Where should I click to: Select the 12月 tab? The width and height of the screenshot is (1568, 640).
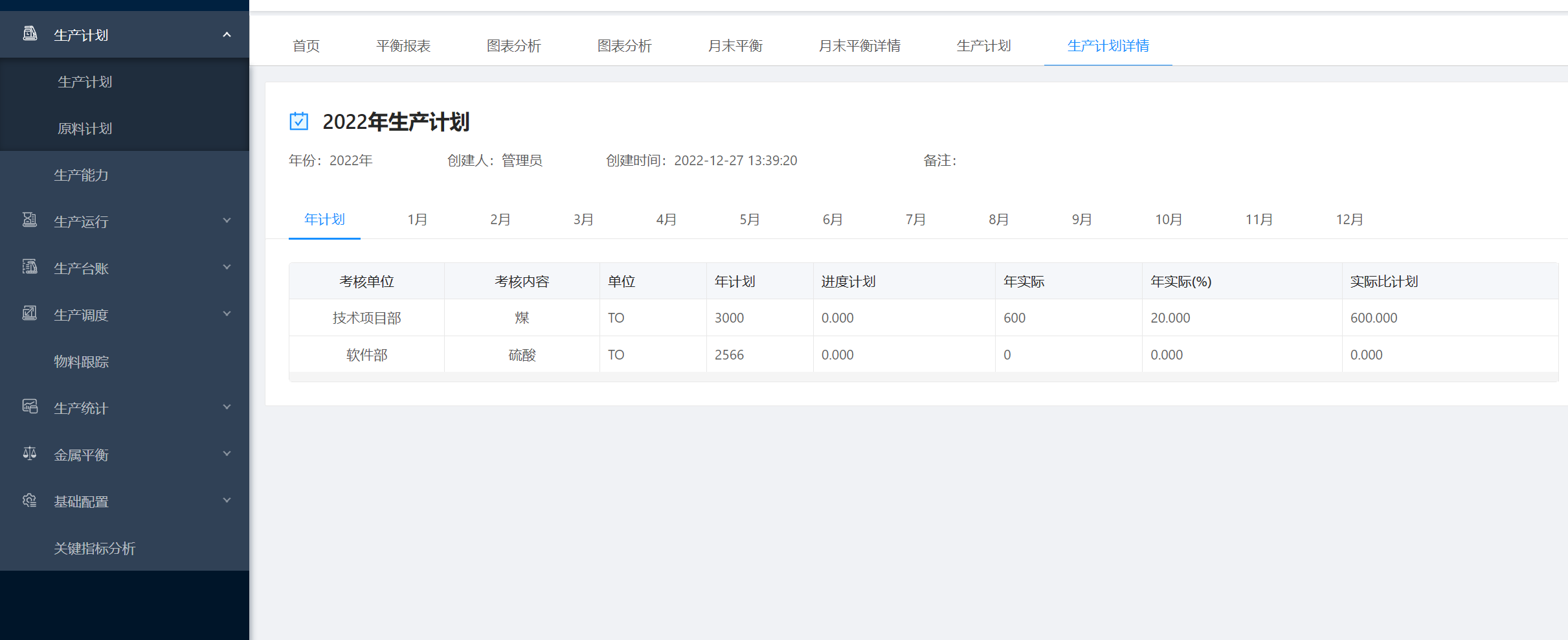click(x=1350, y=220)
